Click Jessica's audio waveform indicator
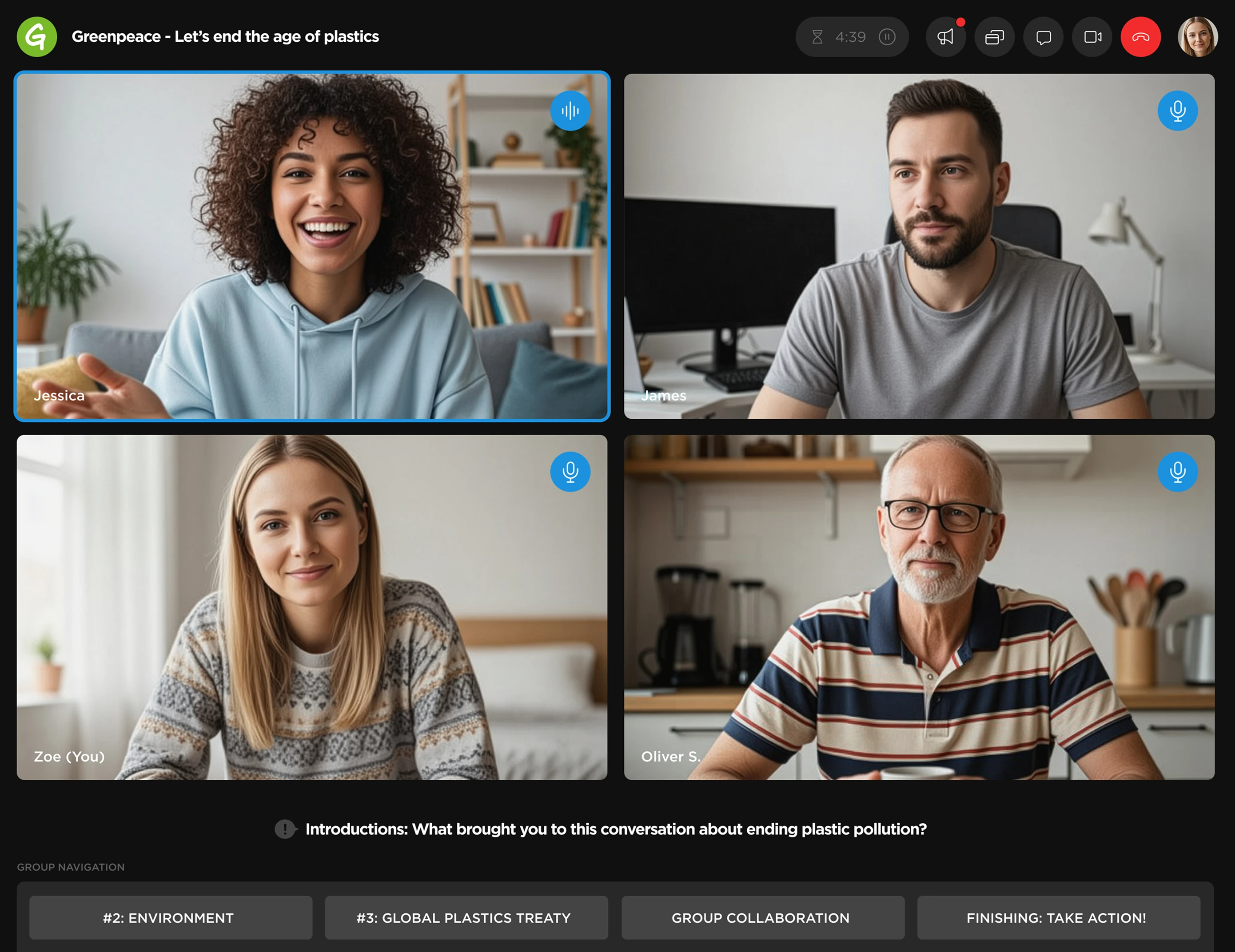1235x952 pixels. pyautogui.click(x=570, y=111)
